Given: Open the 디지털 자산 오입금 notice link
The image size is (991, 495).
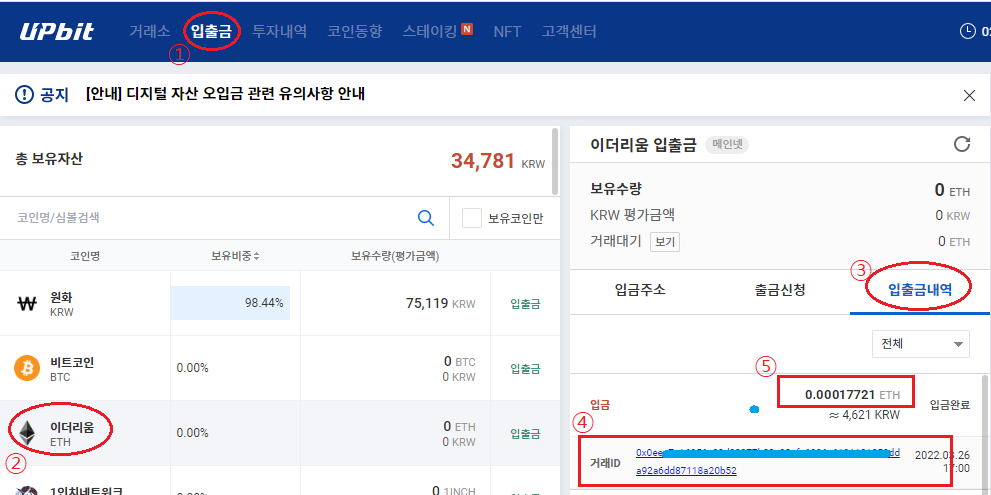Looking at the screenshot, I should [226, 95].
